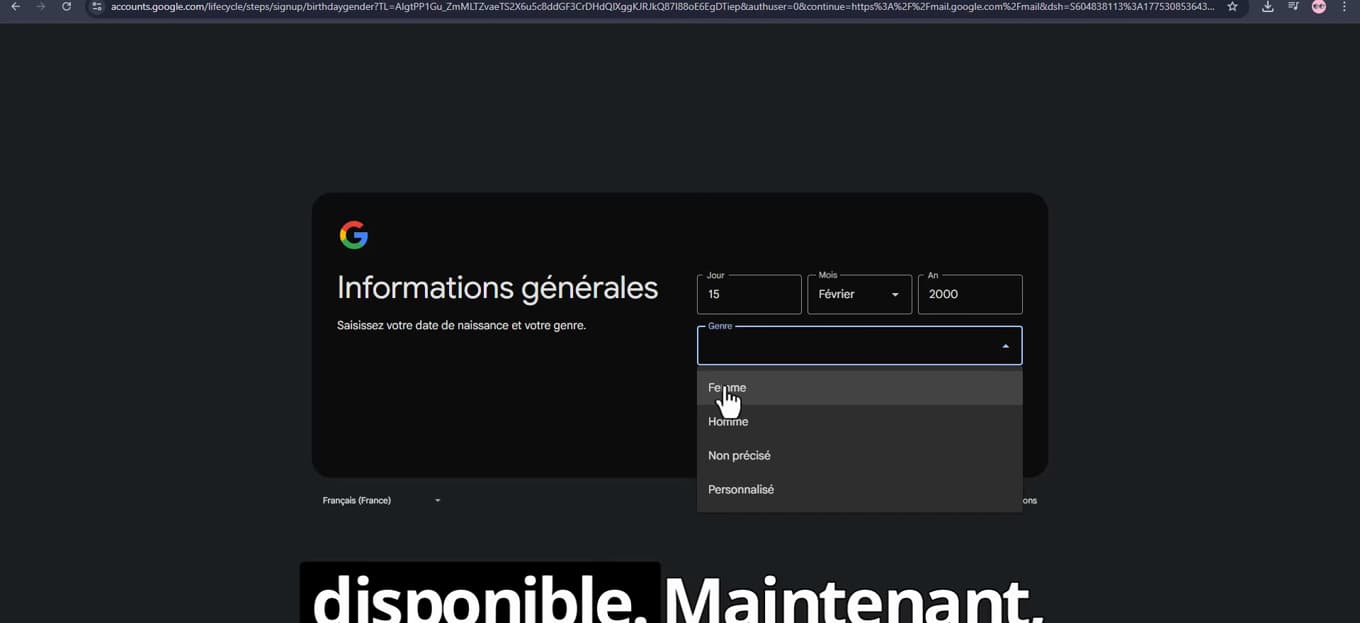
Task: Select Femme from the gender list
Action: click(859, 388)
